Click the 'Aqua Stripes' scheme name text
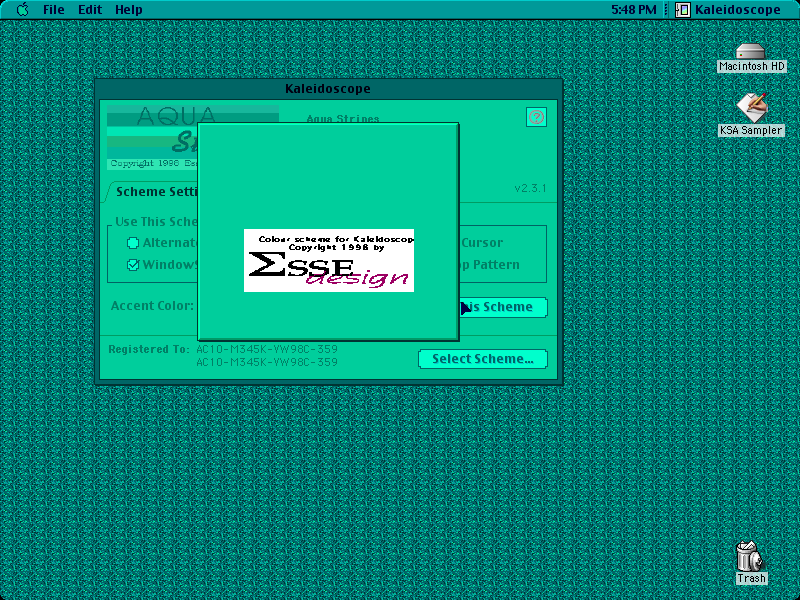Screen dimensions: 800x600 [343, 118]
